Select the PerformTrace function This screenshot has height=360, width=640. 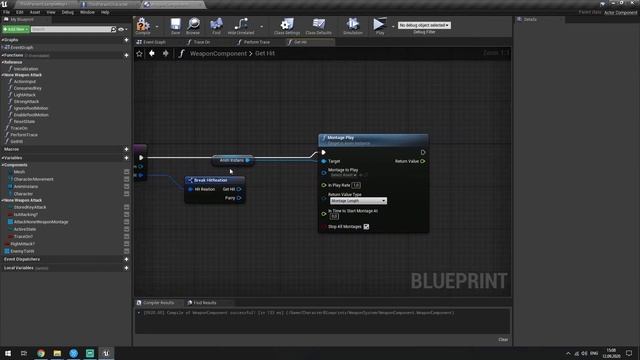24,135
